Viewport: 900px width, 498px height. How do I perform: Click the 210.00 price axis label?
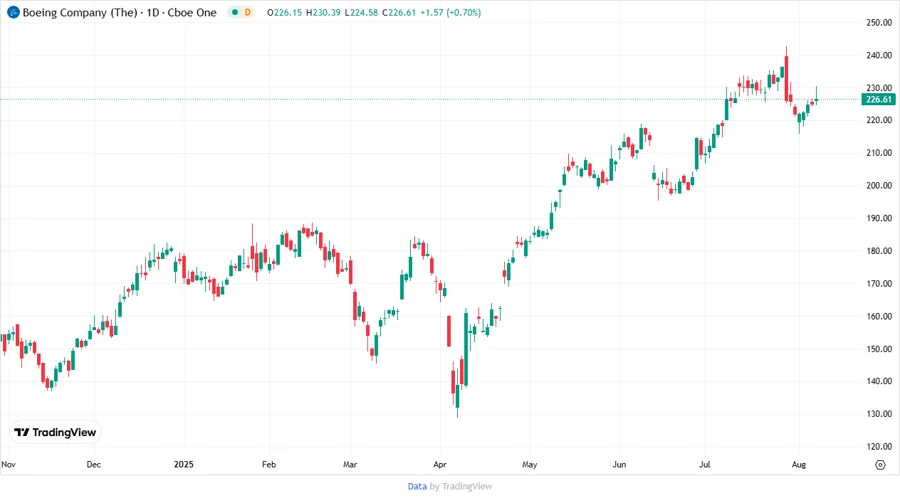pyautogui.click(x=879, y=153)
